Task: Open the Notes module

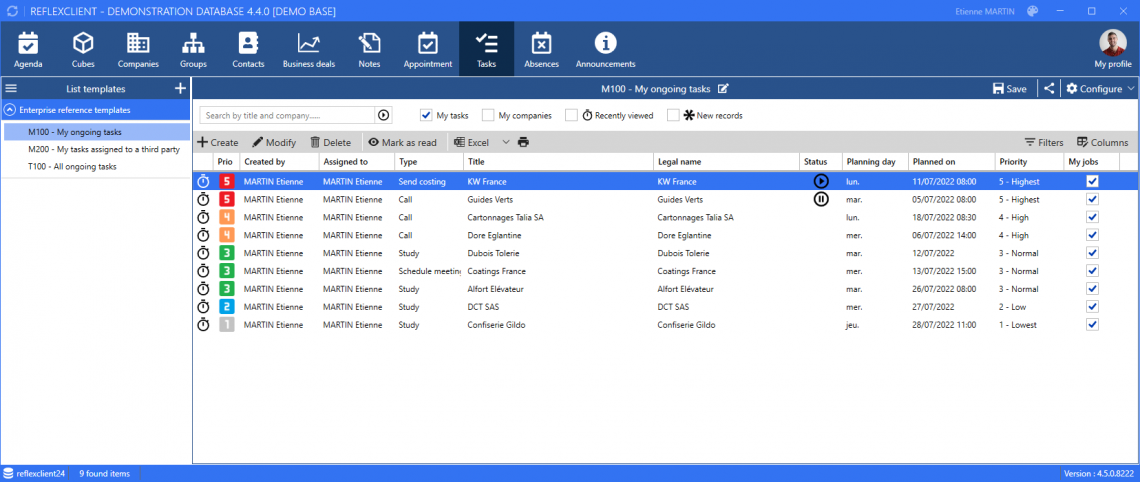Action: point(369,49)
